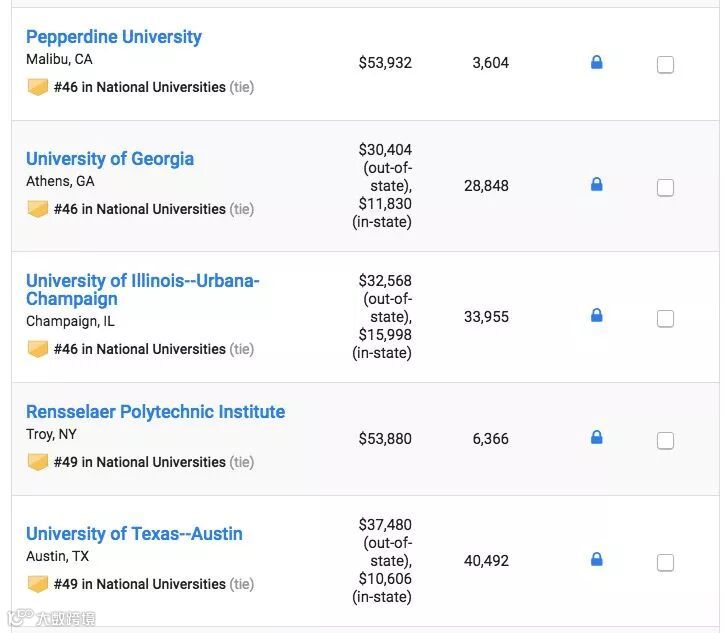Enable the Rensselaer Polytechnic Institute checkbox
Image resolution: width=725 pixels, height=633 pixels.
(665, 441)
